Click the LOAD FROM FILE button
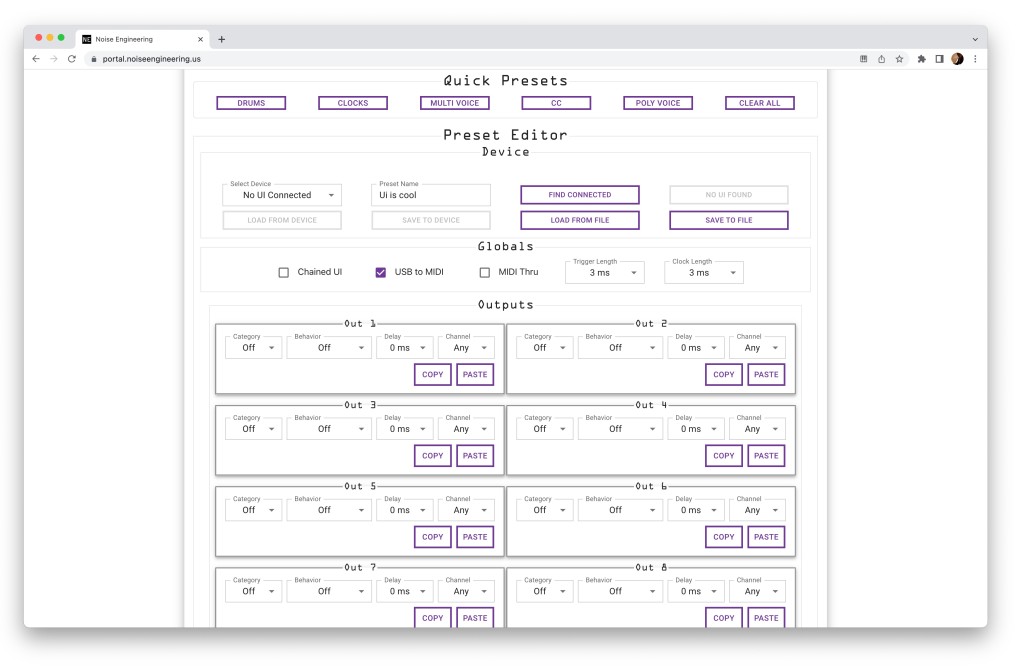The width and height of the screenshot is (1023, 666). click(579, 220)
